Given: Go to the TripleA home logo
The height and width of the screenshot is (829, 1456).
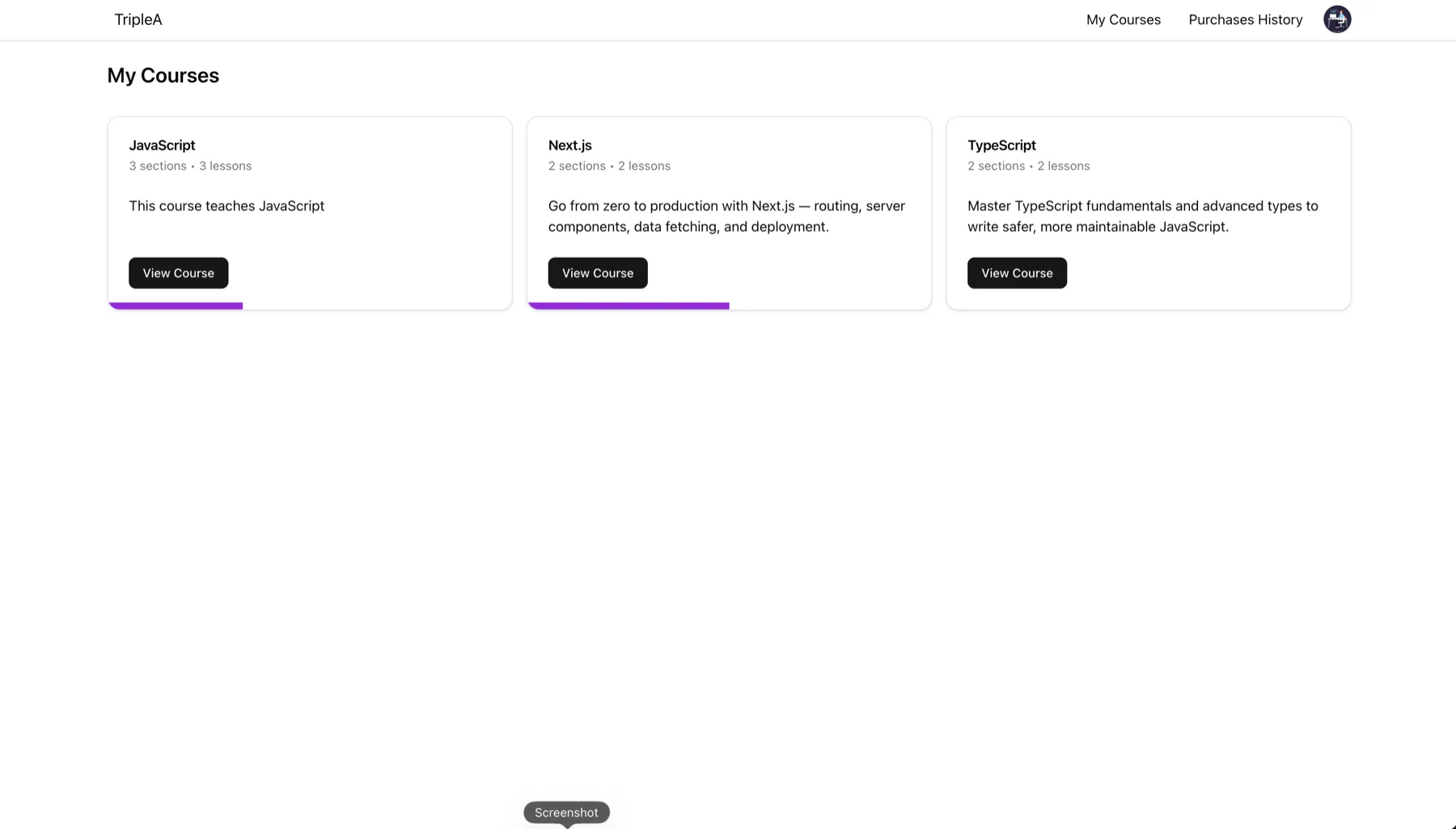Looking at the screenshot, I should click(138, 19).
